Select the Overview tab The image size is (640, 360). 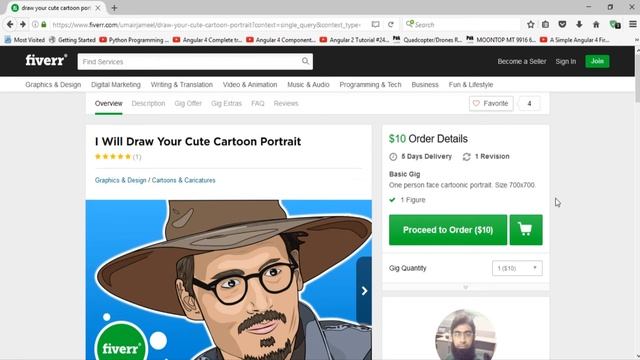point(109,104)
